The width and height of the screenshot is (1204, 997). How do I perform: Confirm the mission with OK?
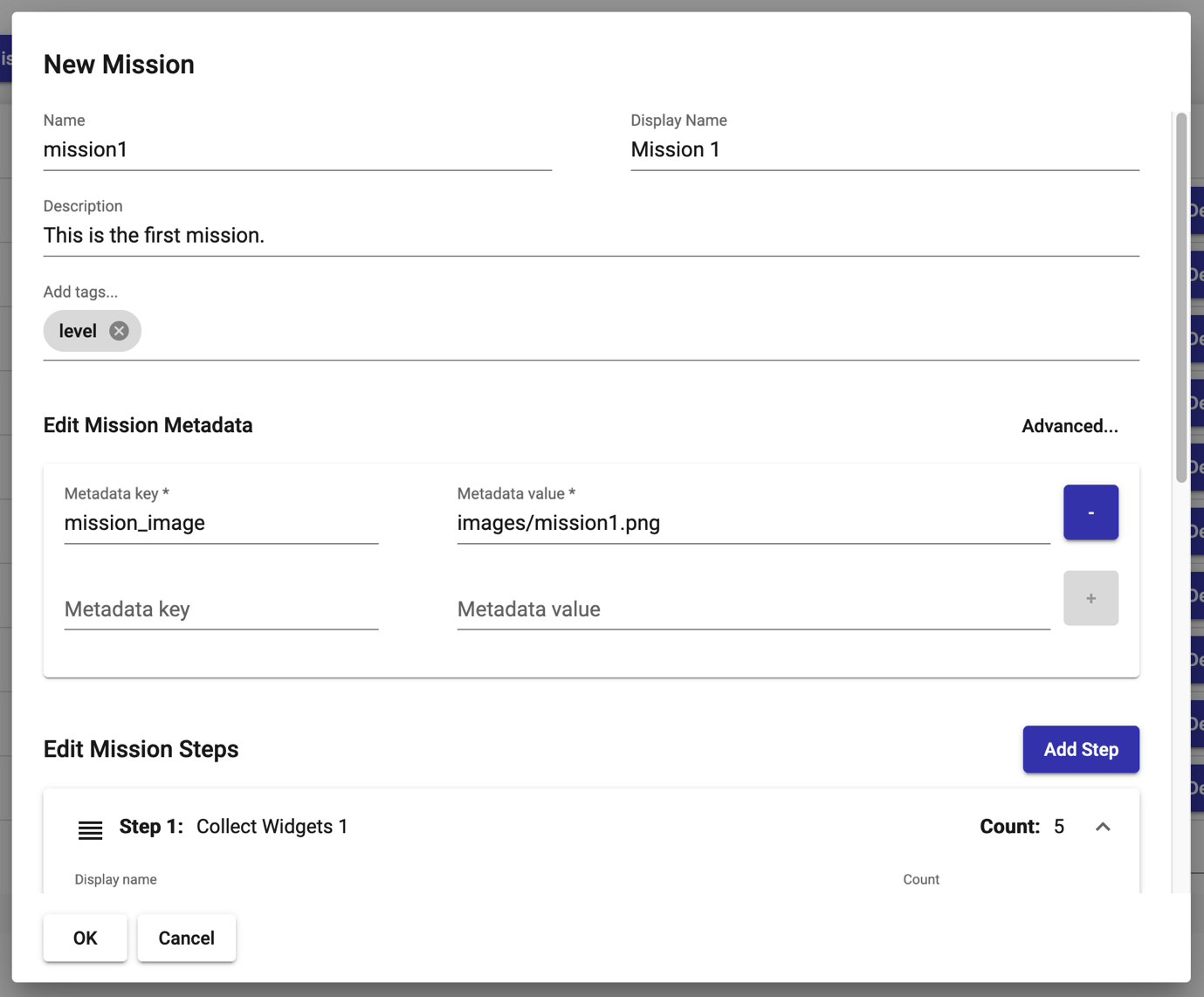click(x=85, y=938)
